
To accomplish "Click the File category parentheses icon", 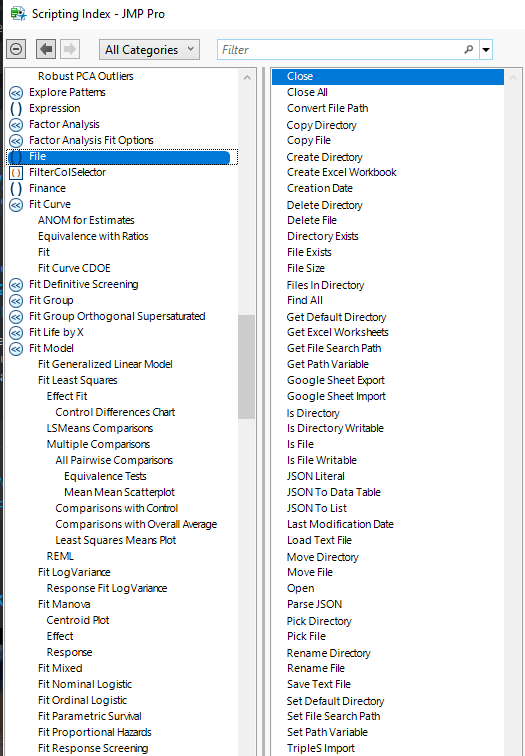I will (16, 157).
